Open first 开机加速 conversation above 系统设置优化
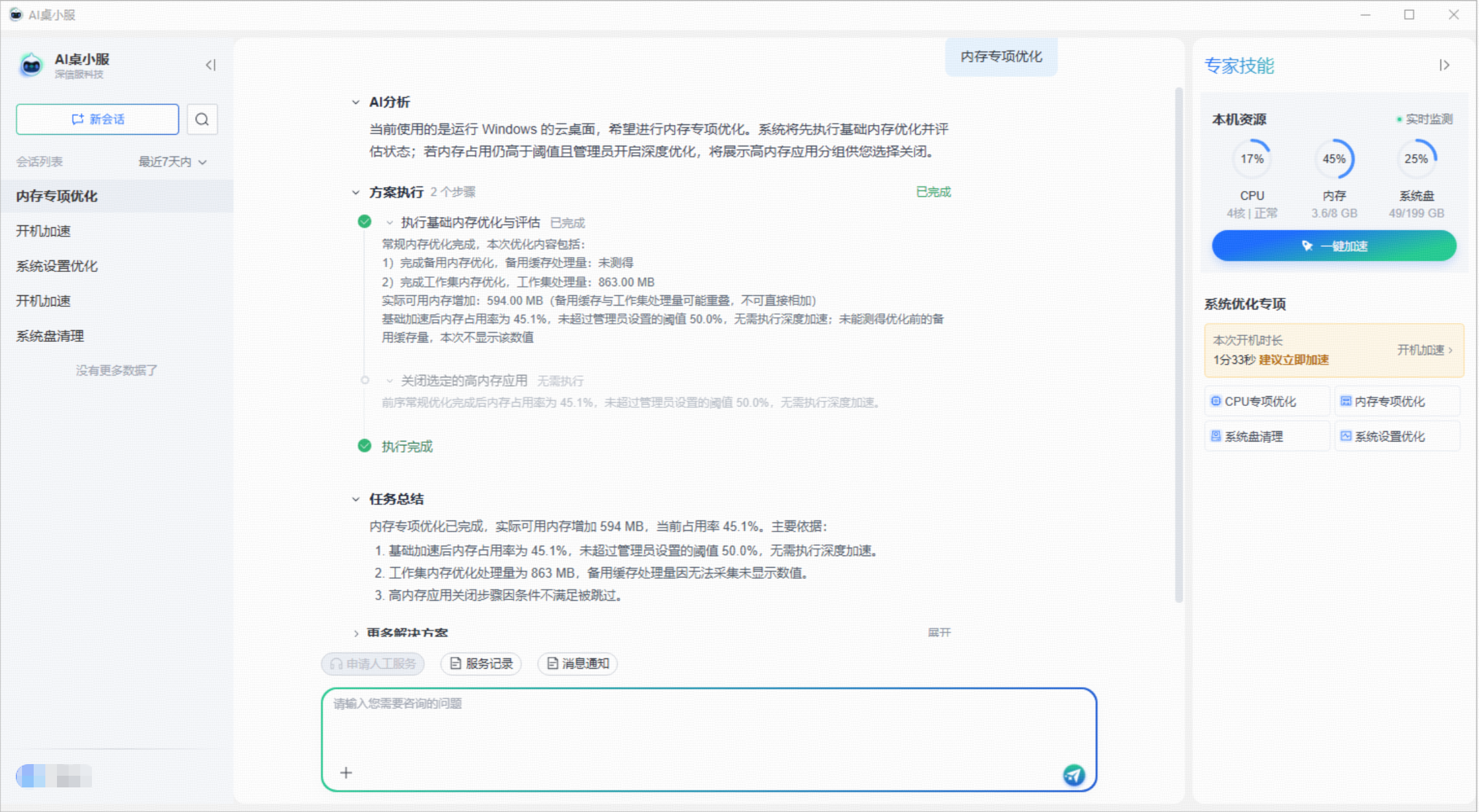 117,231
